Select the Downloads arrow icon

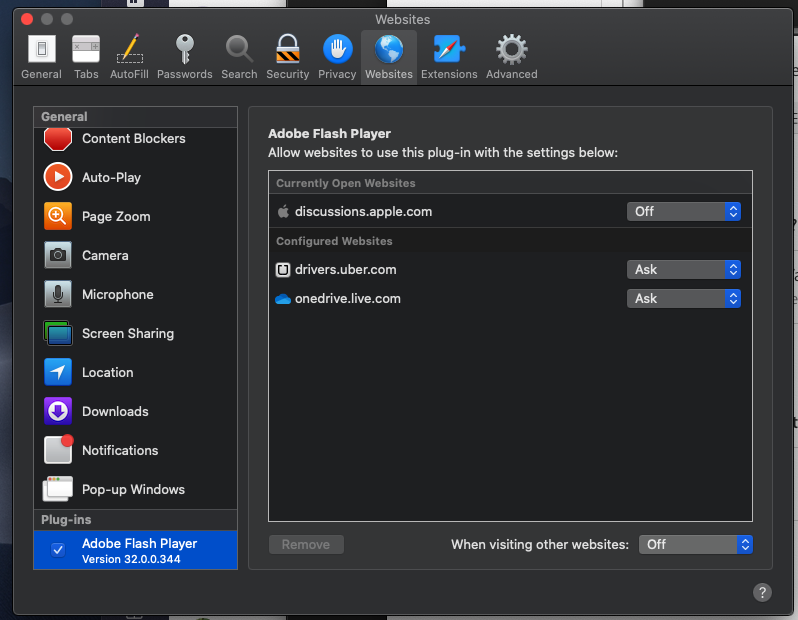(x=58, y=411)
